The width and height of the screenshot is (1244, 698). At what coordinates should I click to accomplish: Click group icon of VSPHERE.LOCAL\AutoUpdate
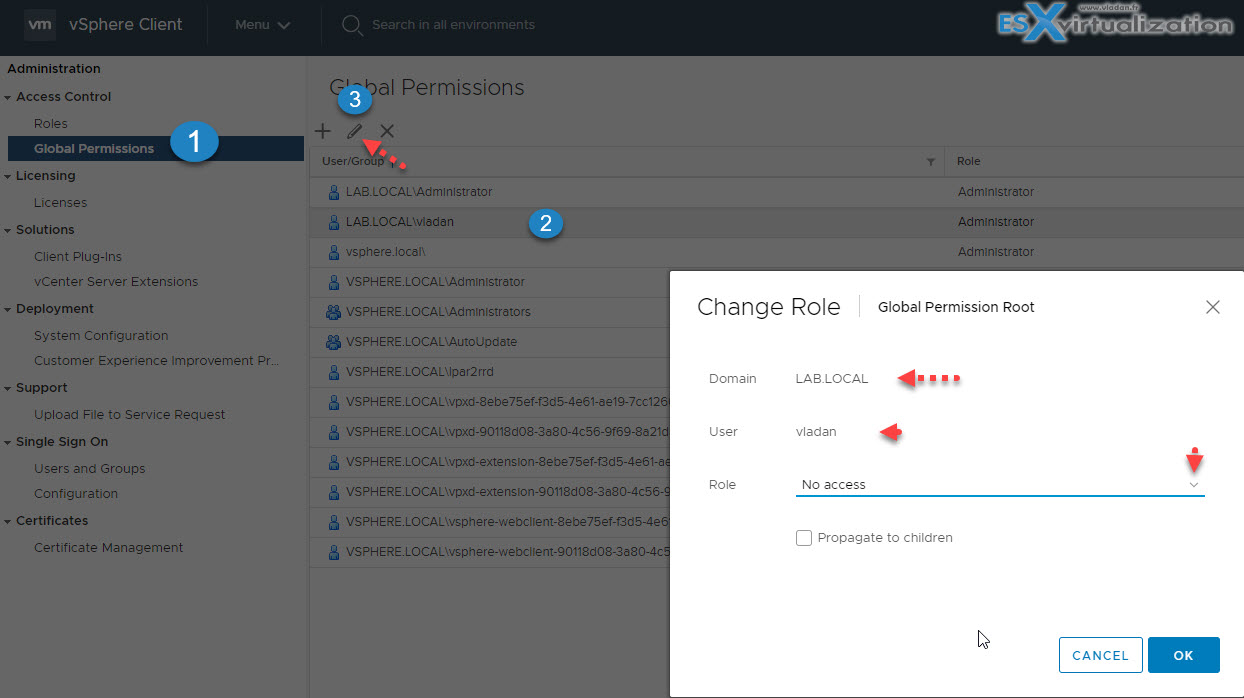click(x=334, y=341)
